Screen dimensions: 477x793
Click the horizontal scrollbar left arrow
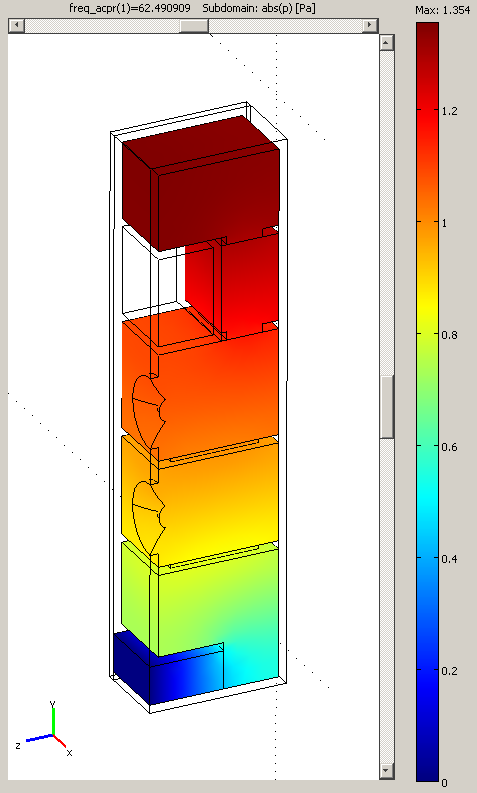(x=17, y=25)
